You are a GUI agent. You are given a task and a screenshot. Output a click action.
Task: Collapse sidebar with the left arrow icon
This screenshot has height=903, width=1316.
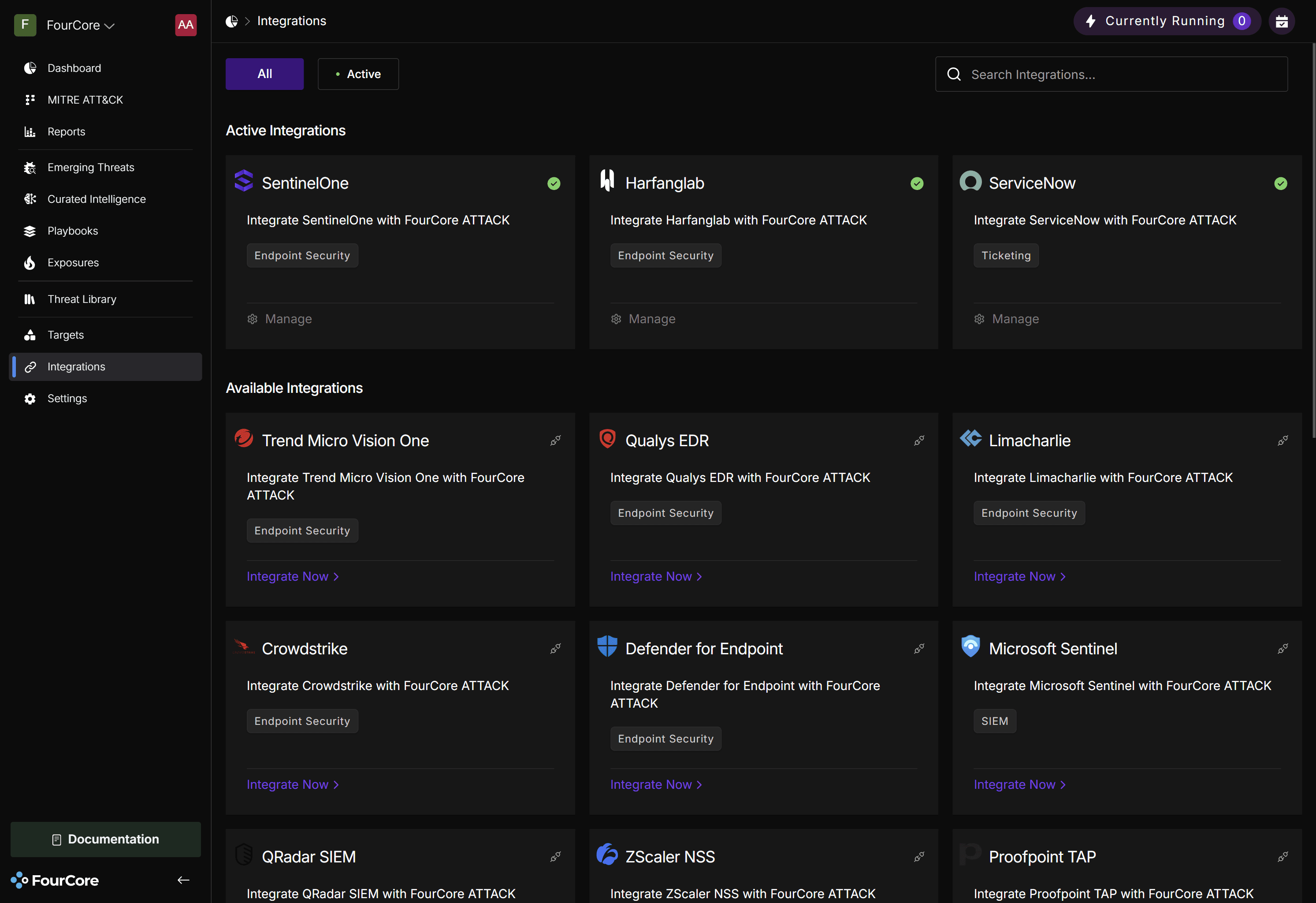click(x=183, y=880)
